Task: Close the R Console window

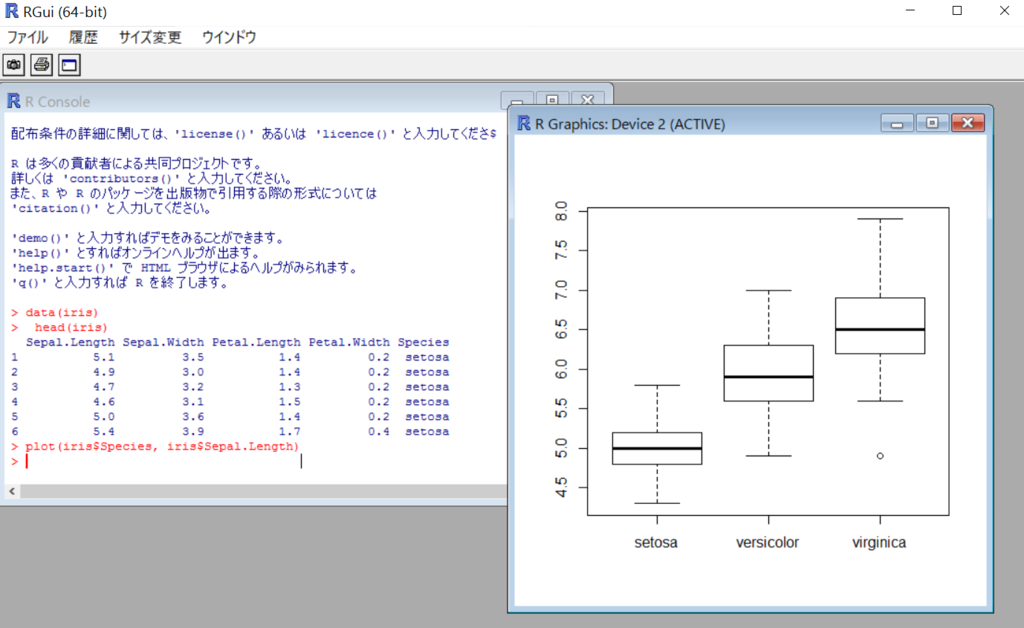Action: click(588, 100)
